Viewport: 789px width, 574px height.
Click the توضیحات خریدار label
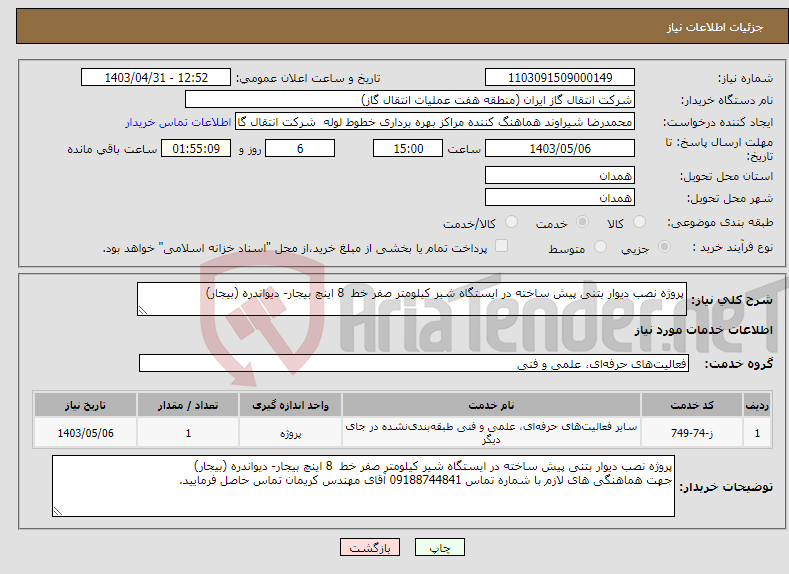click(727, 487)
